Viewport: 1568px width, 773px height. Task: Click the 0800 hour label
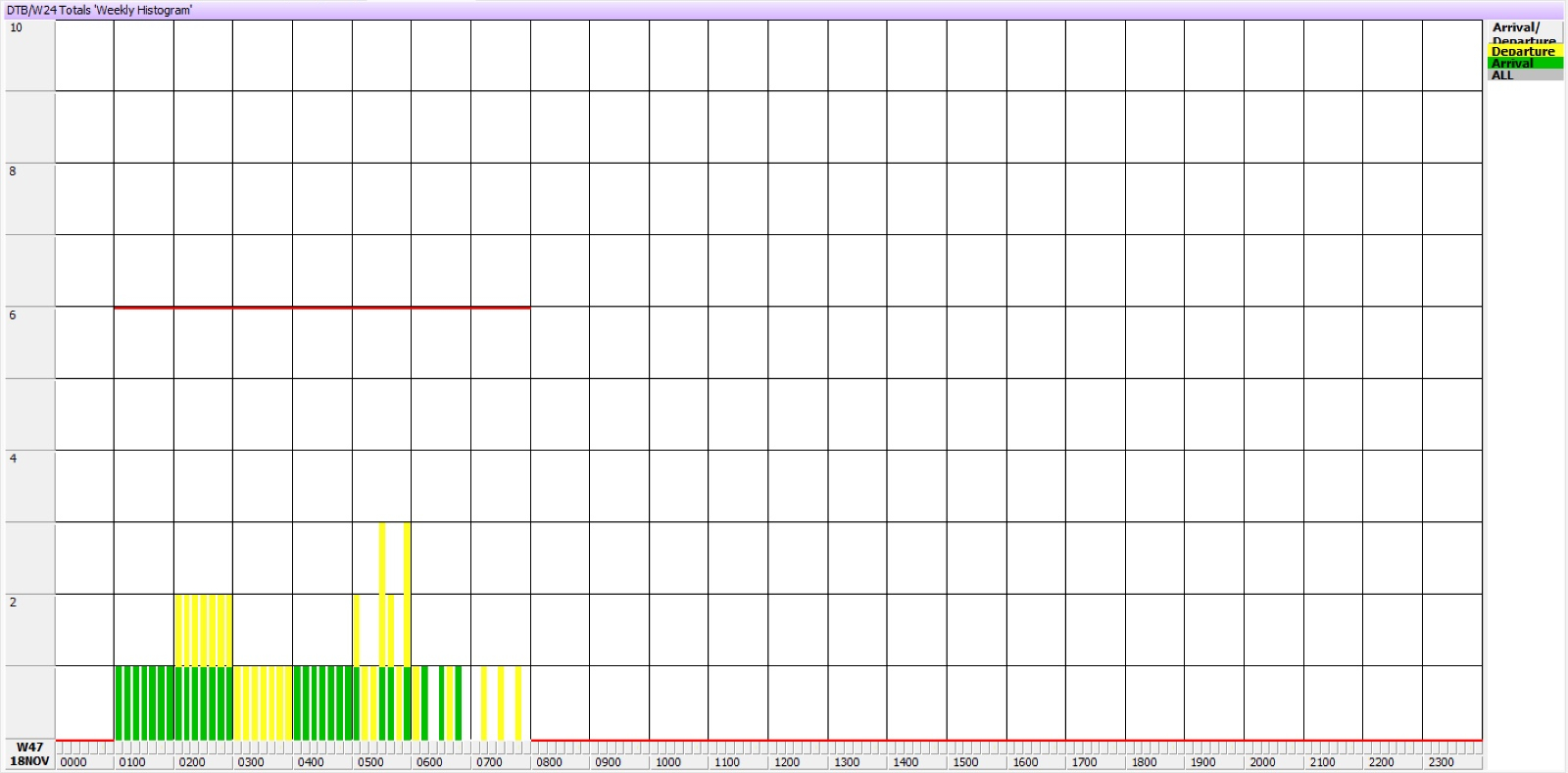point(549,762)
